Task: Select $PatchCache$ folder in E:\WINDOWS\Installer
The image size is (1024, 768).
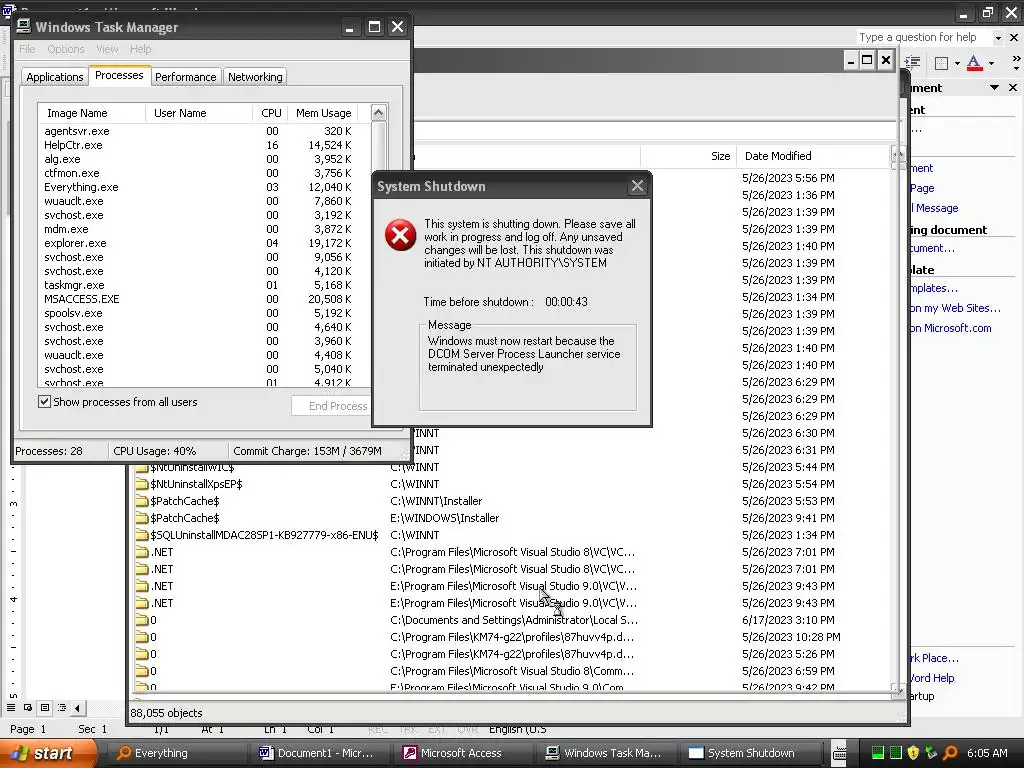Action: point(178,518)
